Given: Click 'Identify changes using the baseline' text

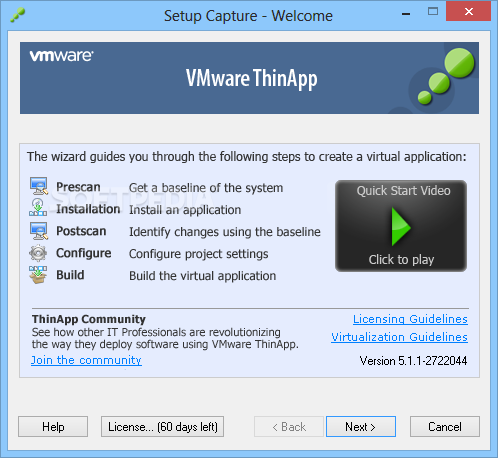Looking at the screenshot, I should click(225, 232).
